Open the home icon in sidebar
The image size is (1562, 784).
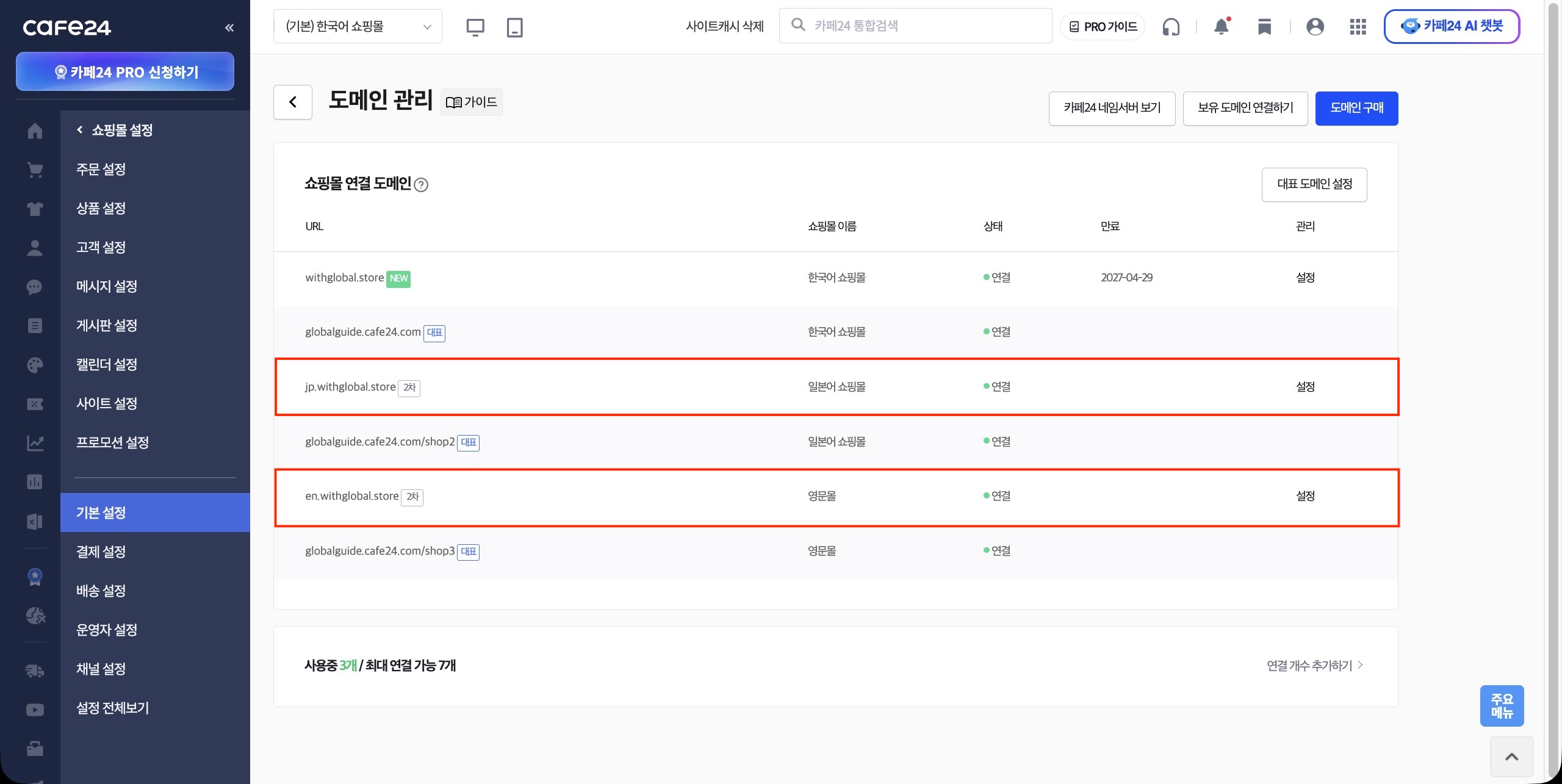[35, 131]
